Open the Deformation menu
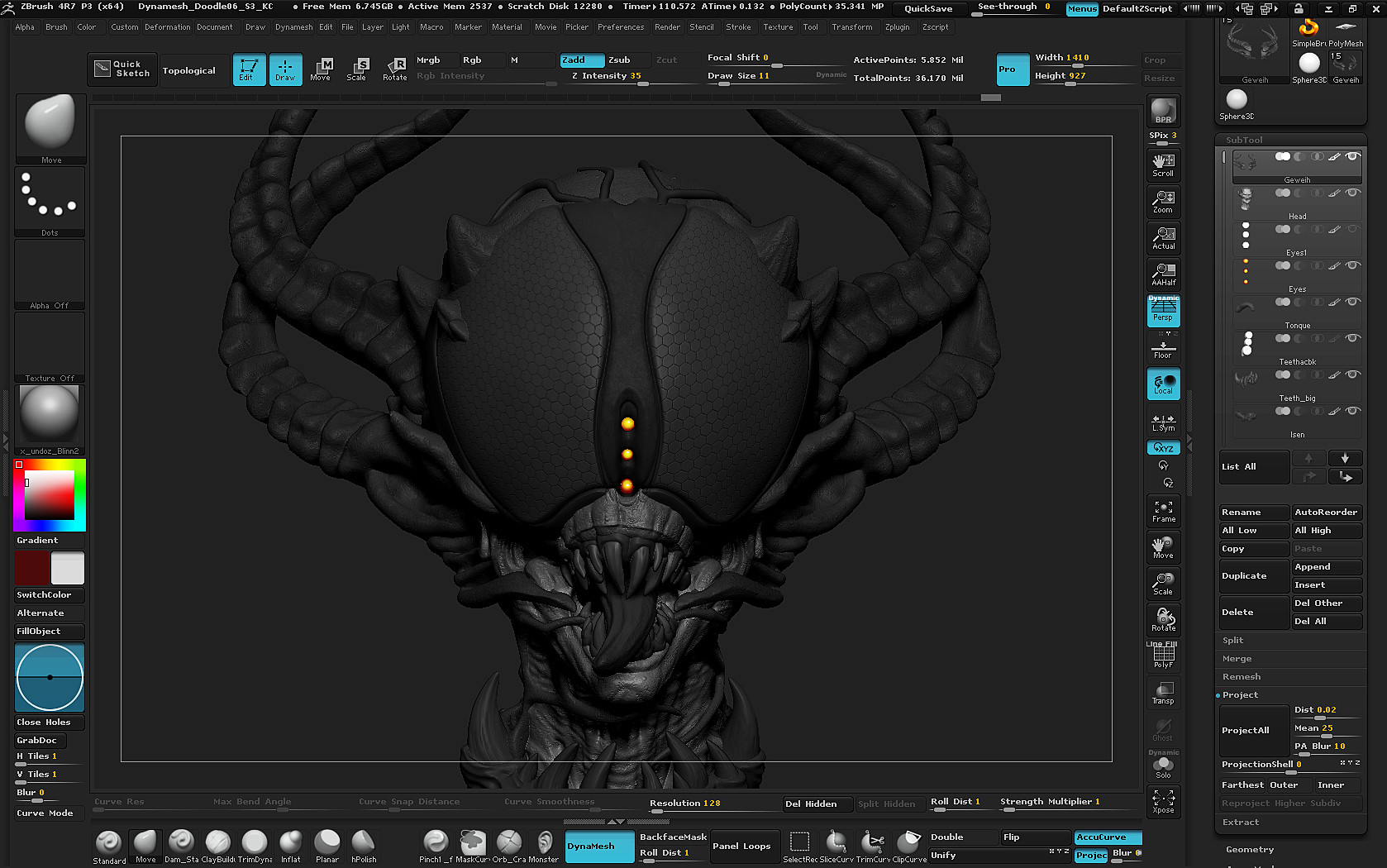The height and width of the screenshot is (868, 1387). pyautogui.click(x=167, y=27)
